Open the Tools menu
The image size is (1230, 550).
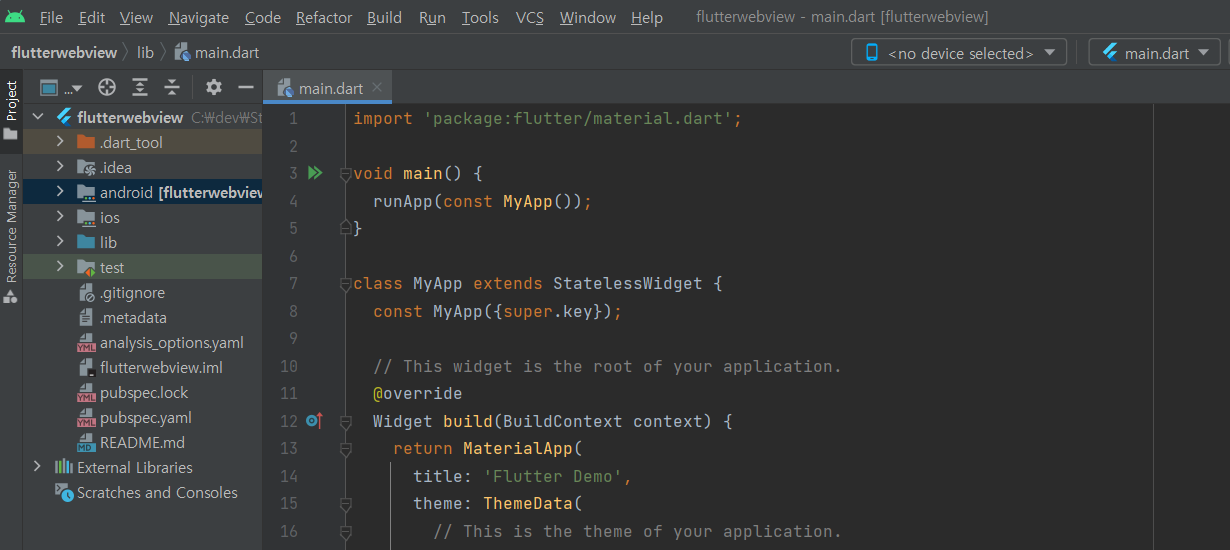coord(480,18)
